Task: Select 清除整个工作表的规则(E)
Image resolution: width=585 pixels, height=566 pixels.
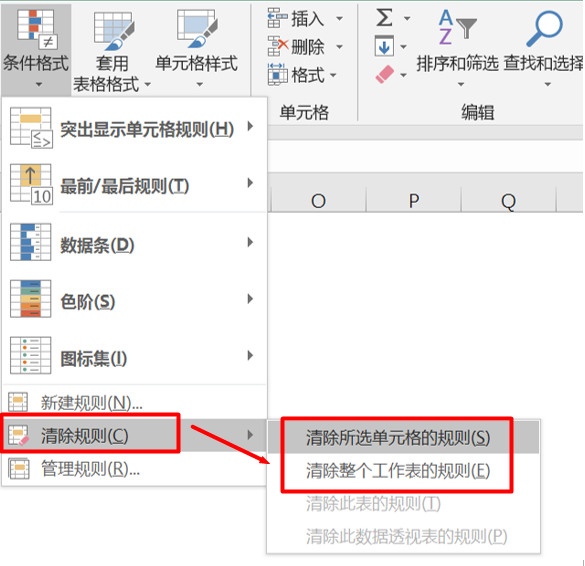Action: point(403,470)
